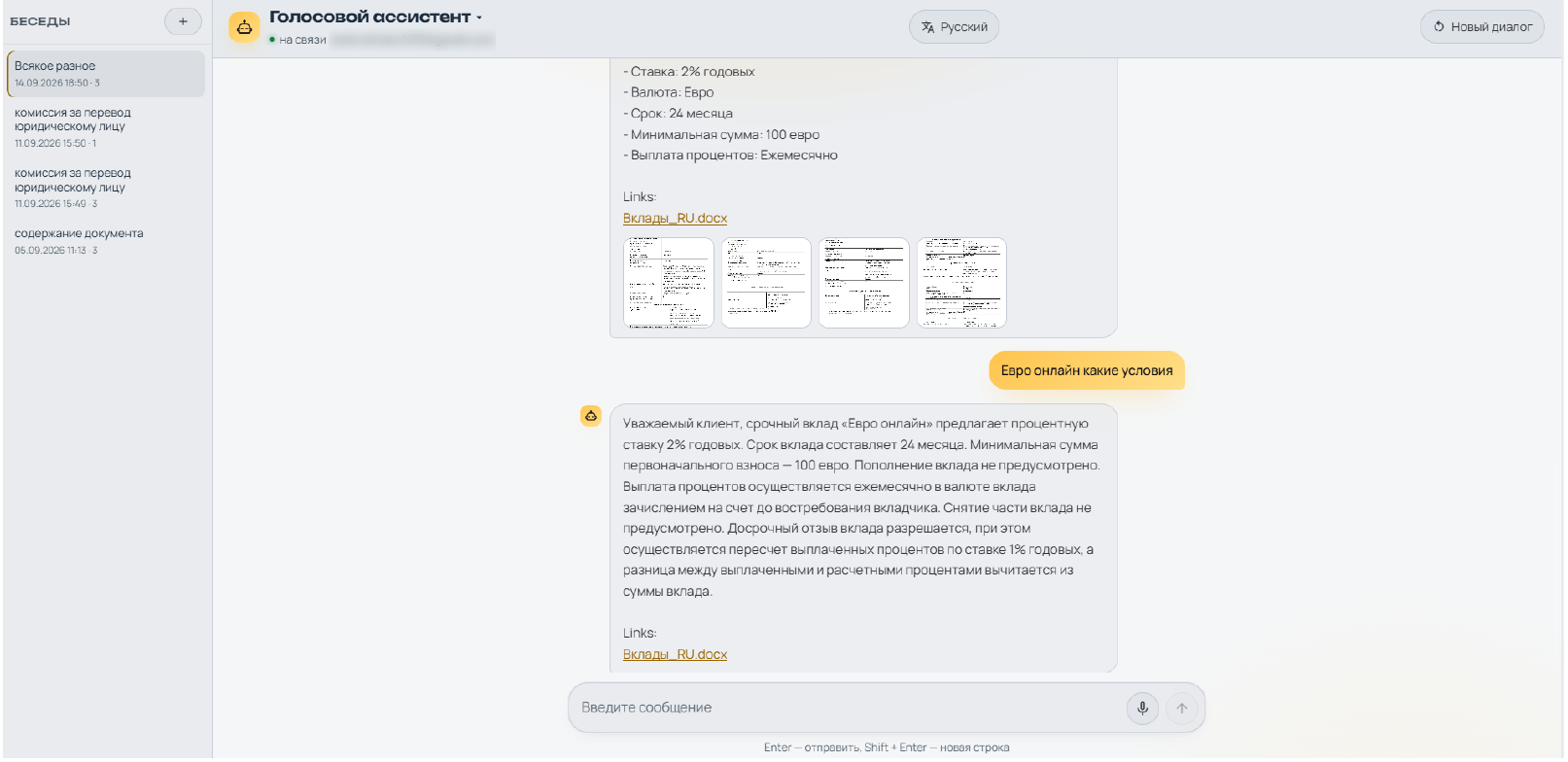Open the first document page thumbnail

[669, 283]
